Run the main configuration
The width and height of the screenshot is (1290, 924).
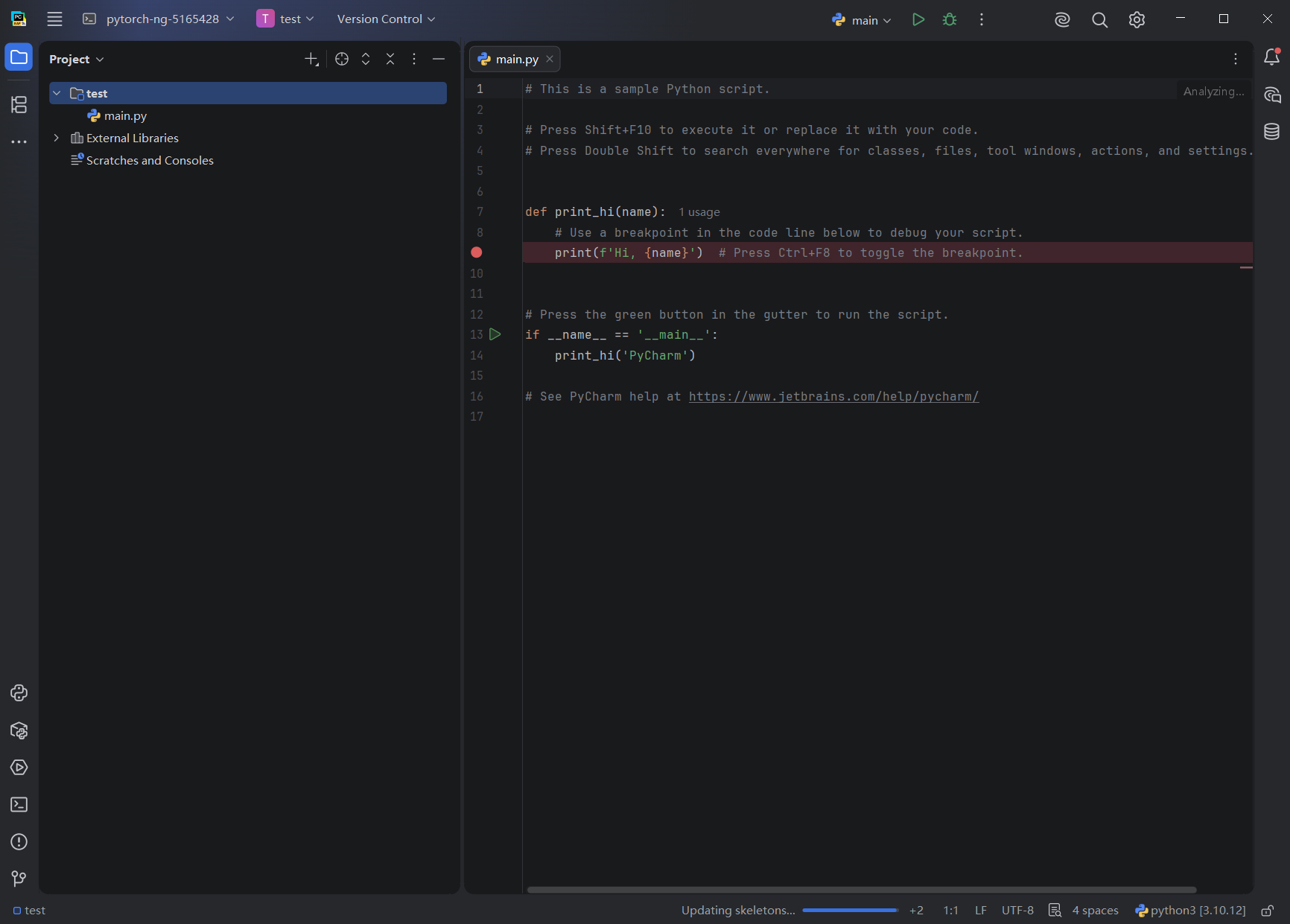tap(918, 19)
